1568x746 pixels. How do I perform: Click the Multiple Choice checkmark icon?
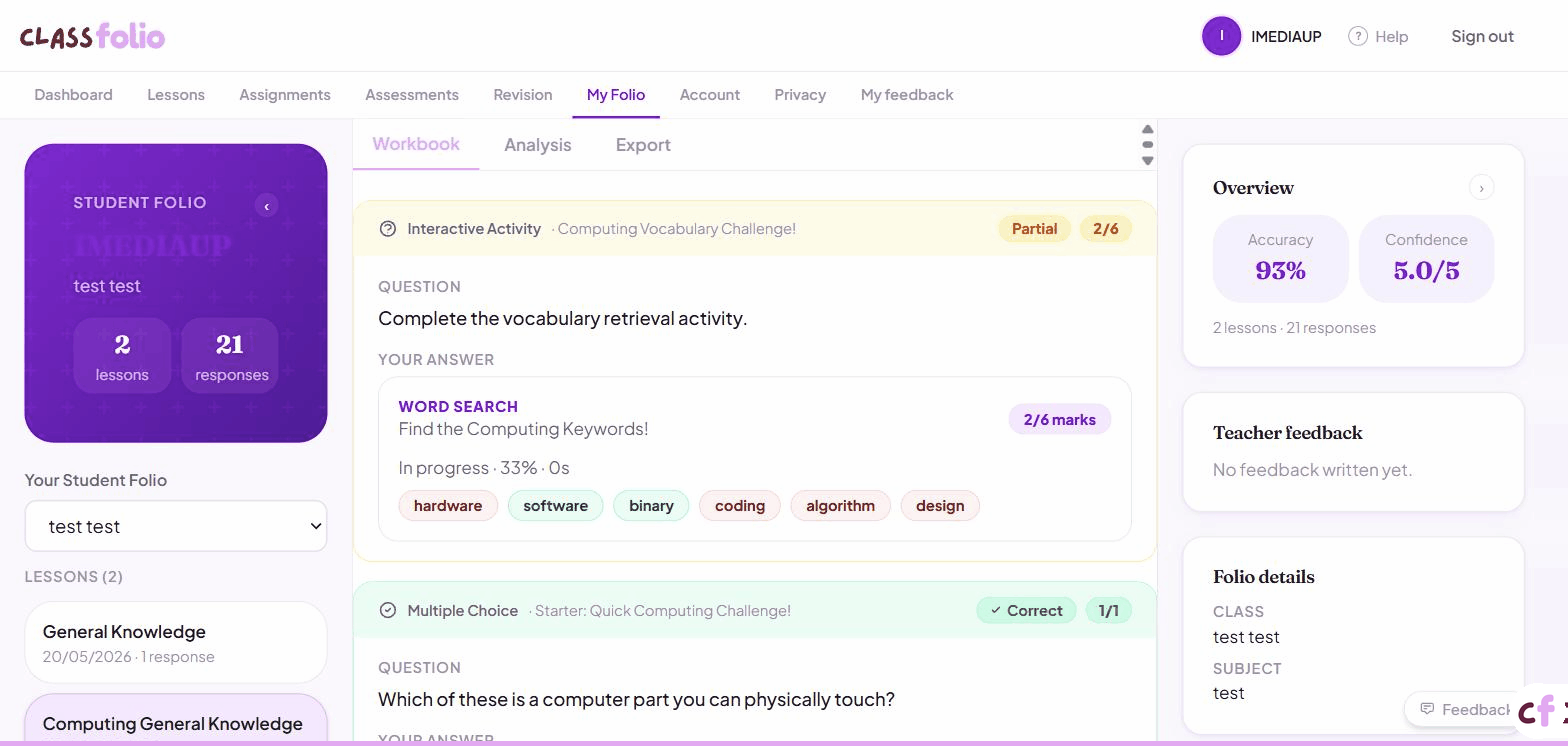tap(388, 610)
